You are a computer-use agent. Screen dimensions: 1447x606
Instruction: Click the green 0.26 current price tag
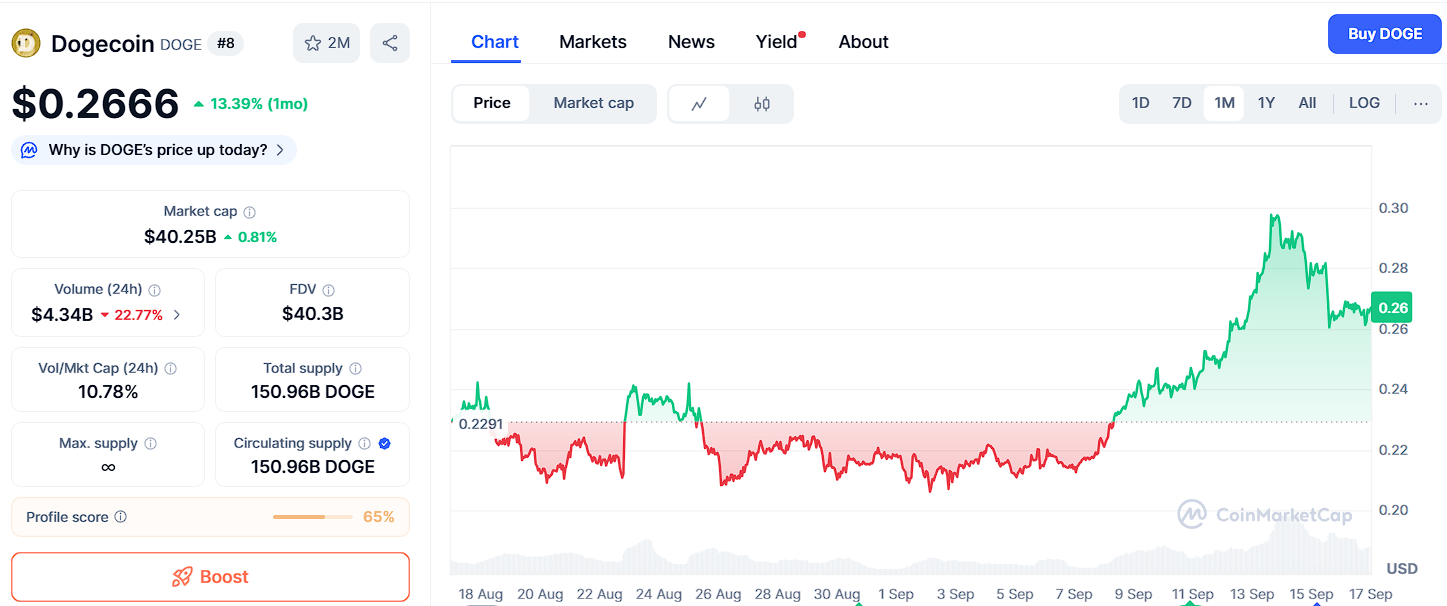(x=1392, y=308)
